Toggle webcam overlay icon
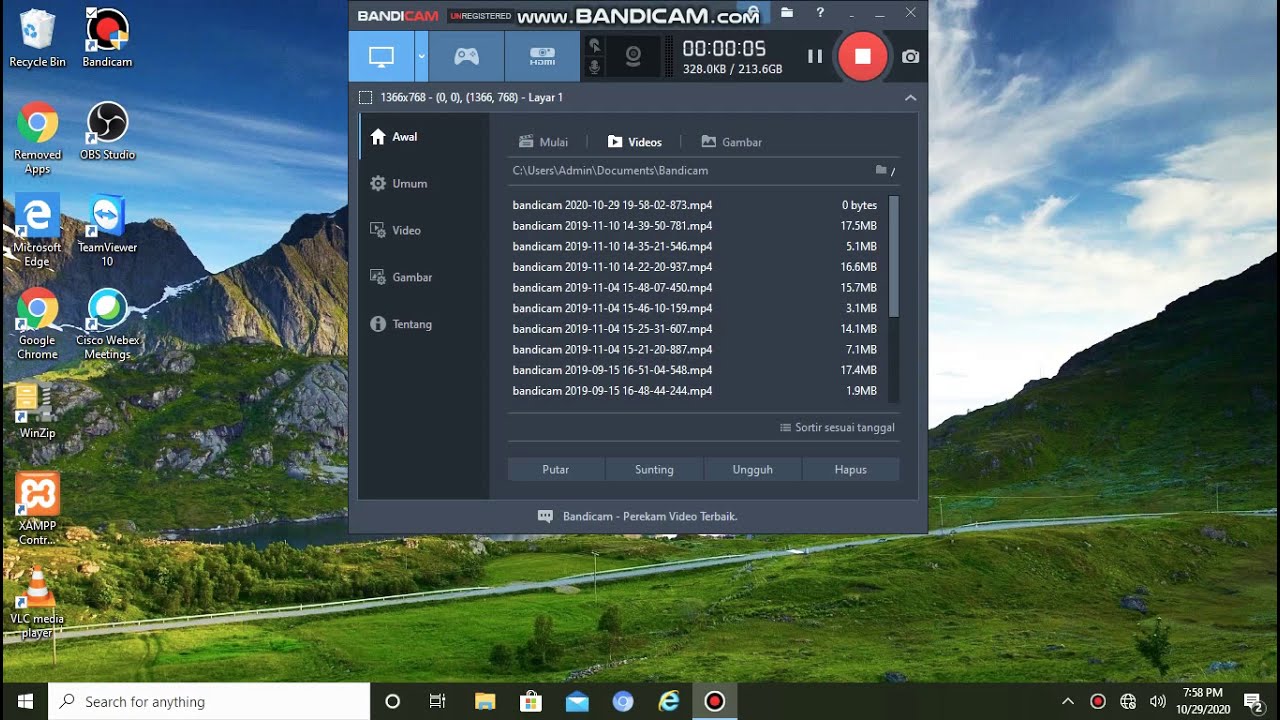 point(633,57)
